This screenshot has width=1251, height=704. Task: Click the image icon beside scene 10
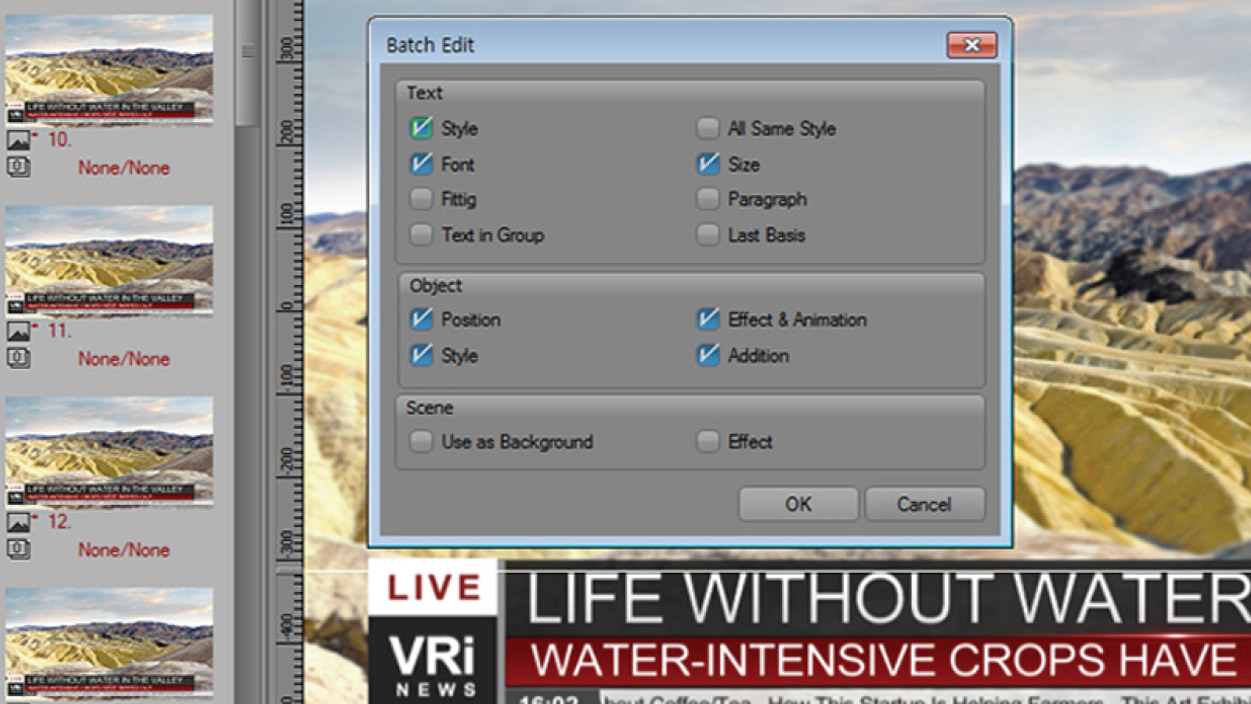click(18, 140)
